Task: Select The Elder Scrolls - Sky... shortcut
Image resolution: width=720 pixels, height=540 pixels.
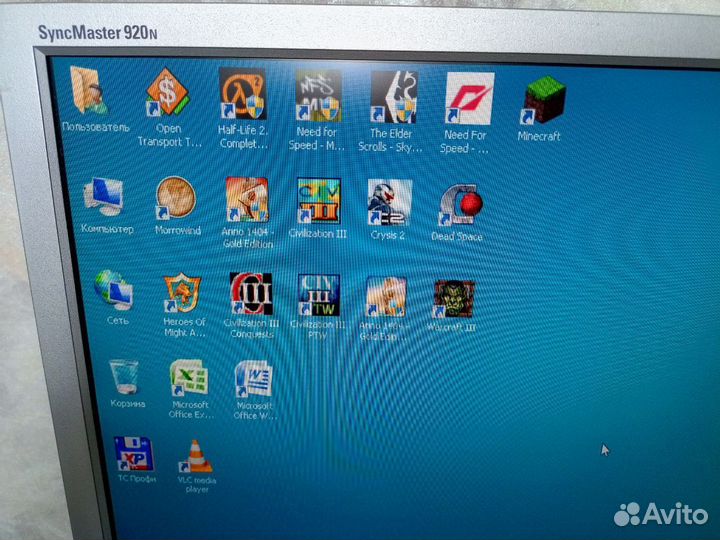Action: point(394,97)
